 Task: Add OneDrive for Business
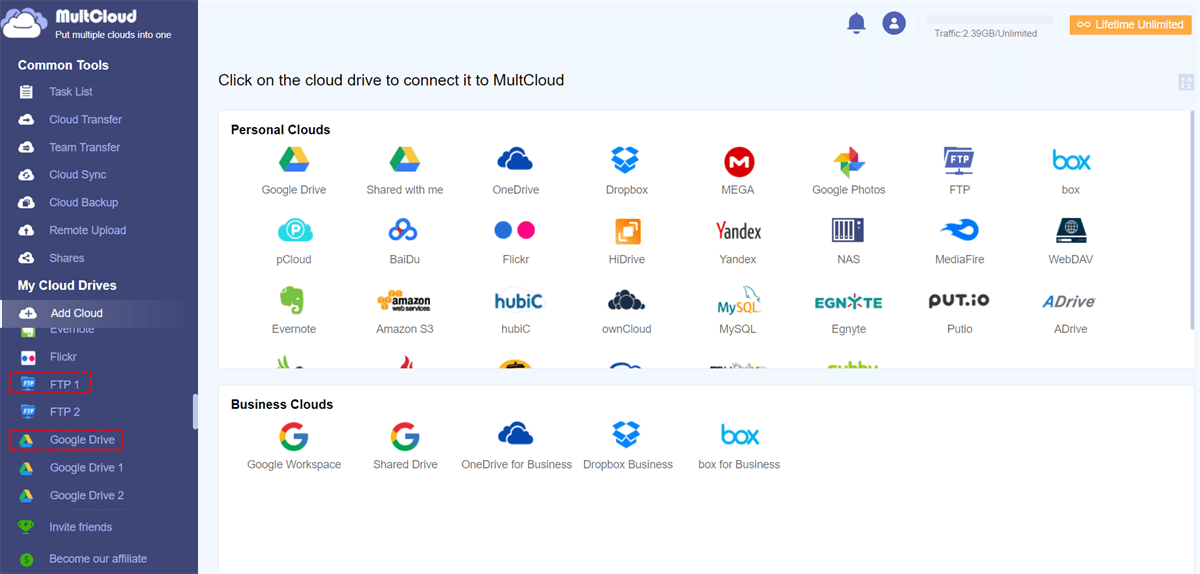[x=516, y=446]
